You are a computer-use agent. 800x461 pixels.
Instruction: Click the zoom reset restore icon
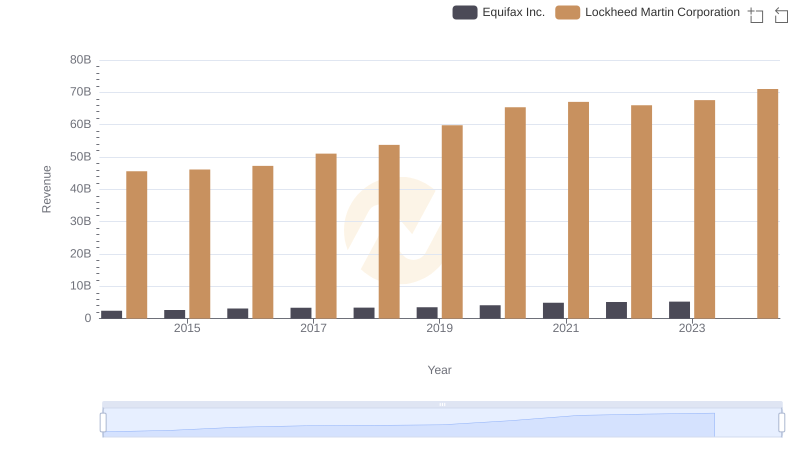(x=781, y=15)
